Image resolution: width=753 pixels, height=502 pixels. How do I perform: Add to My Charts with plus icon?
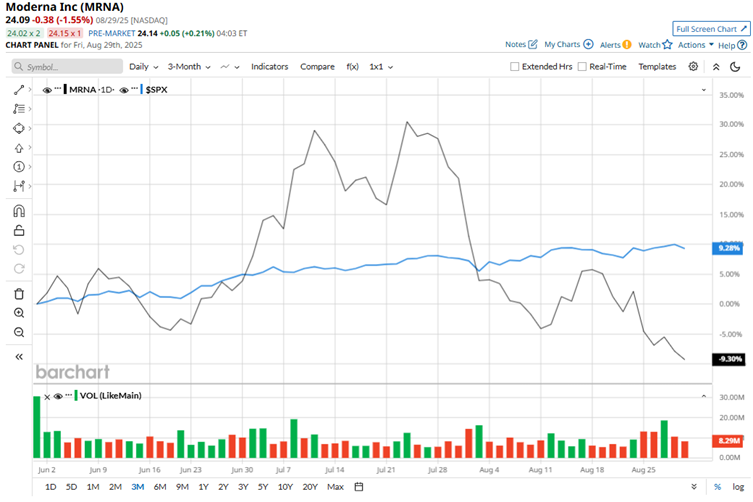[x=588, y=44]
